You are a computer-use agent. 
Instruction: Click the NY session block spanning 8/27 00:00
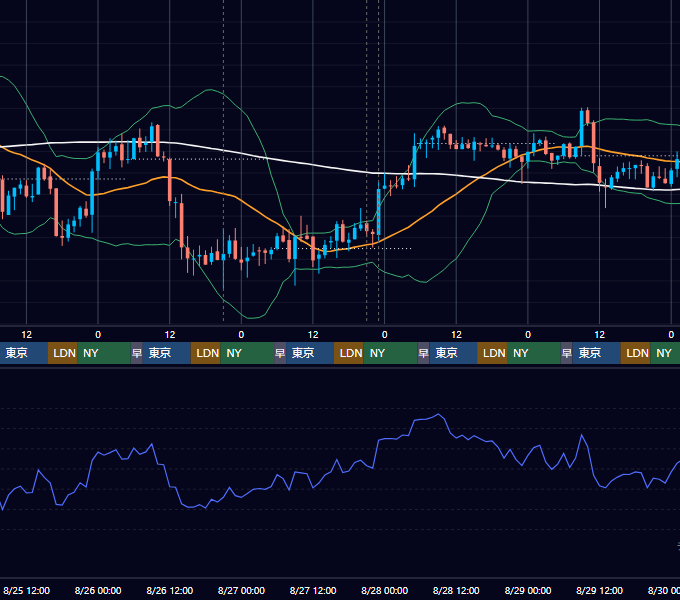tap(247, 353)
